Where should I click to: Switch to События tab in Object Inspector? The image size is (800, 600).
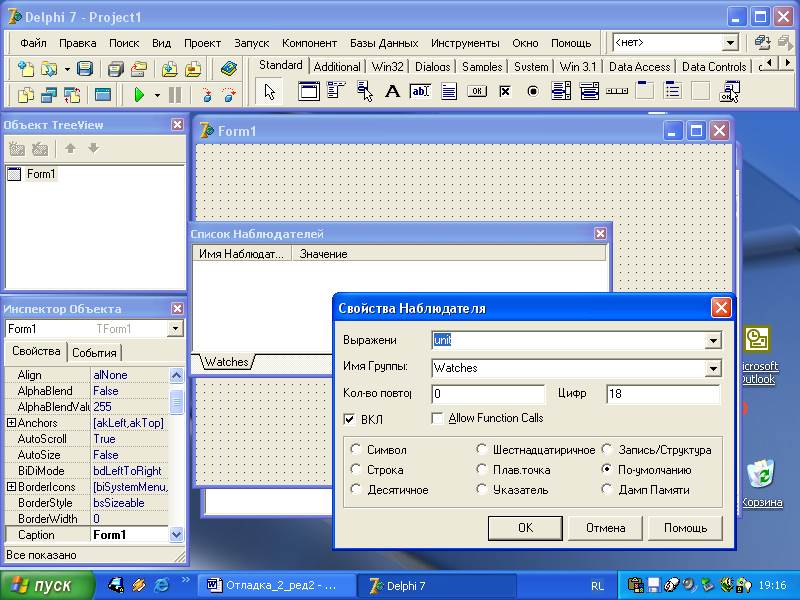(x=94, y=353)
